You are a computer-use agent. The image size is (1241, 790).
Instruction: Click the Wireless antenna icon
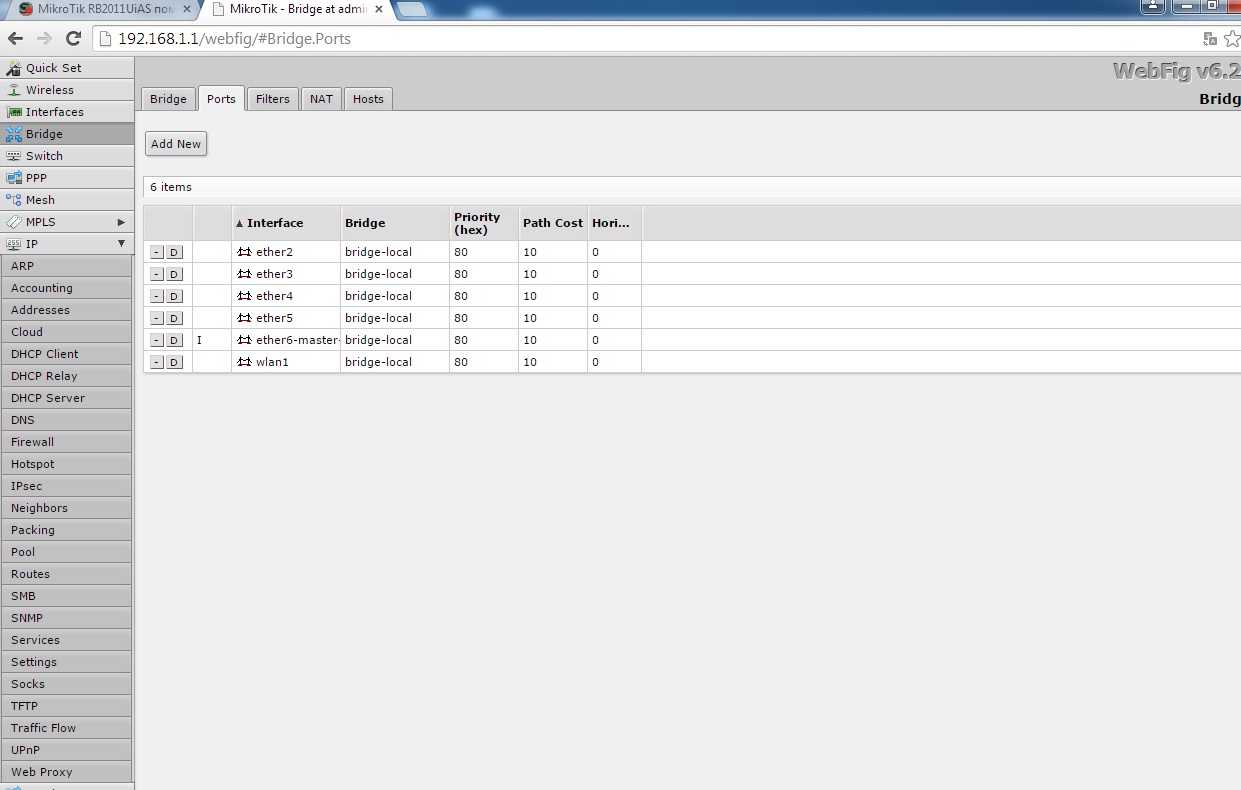[14, 90]
